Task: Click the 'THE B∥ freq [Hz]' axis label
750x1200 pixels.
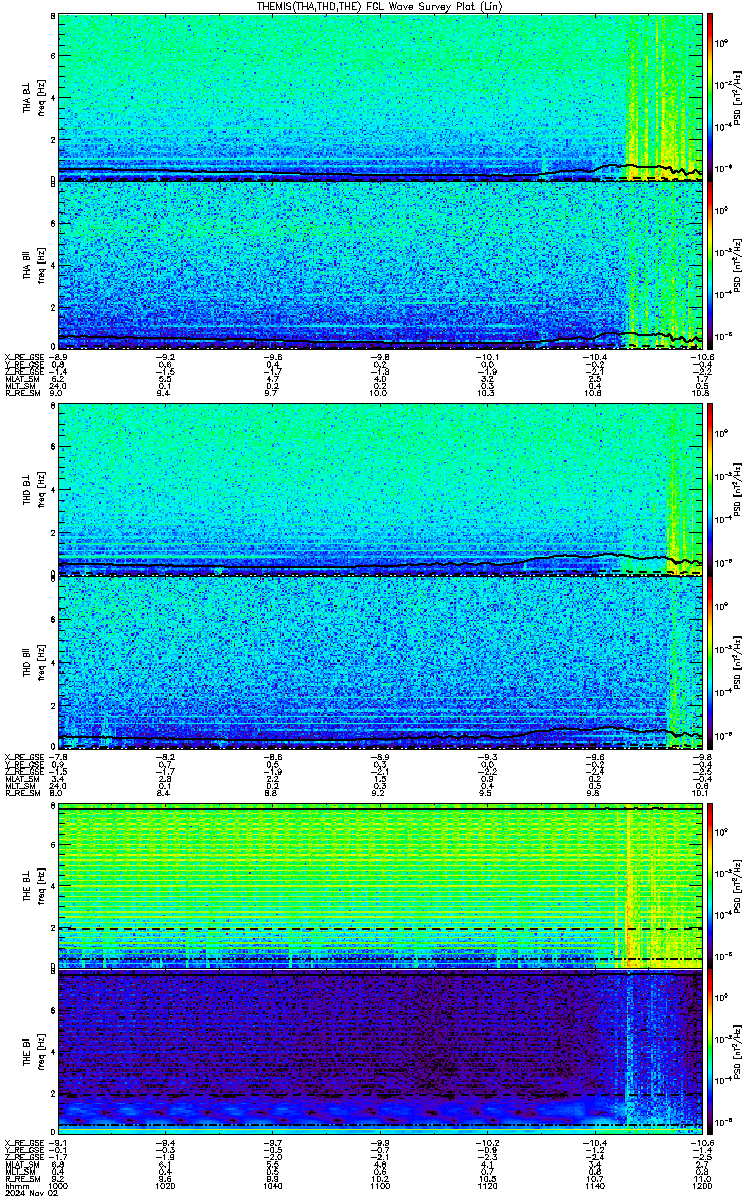Action: tap(34, 1053)
